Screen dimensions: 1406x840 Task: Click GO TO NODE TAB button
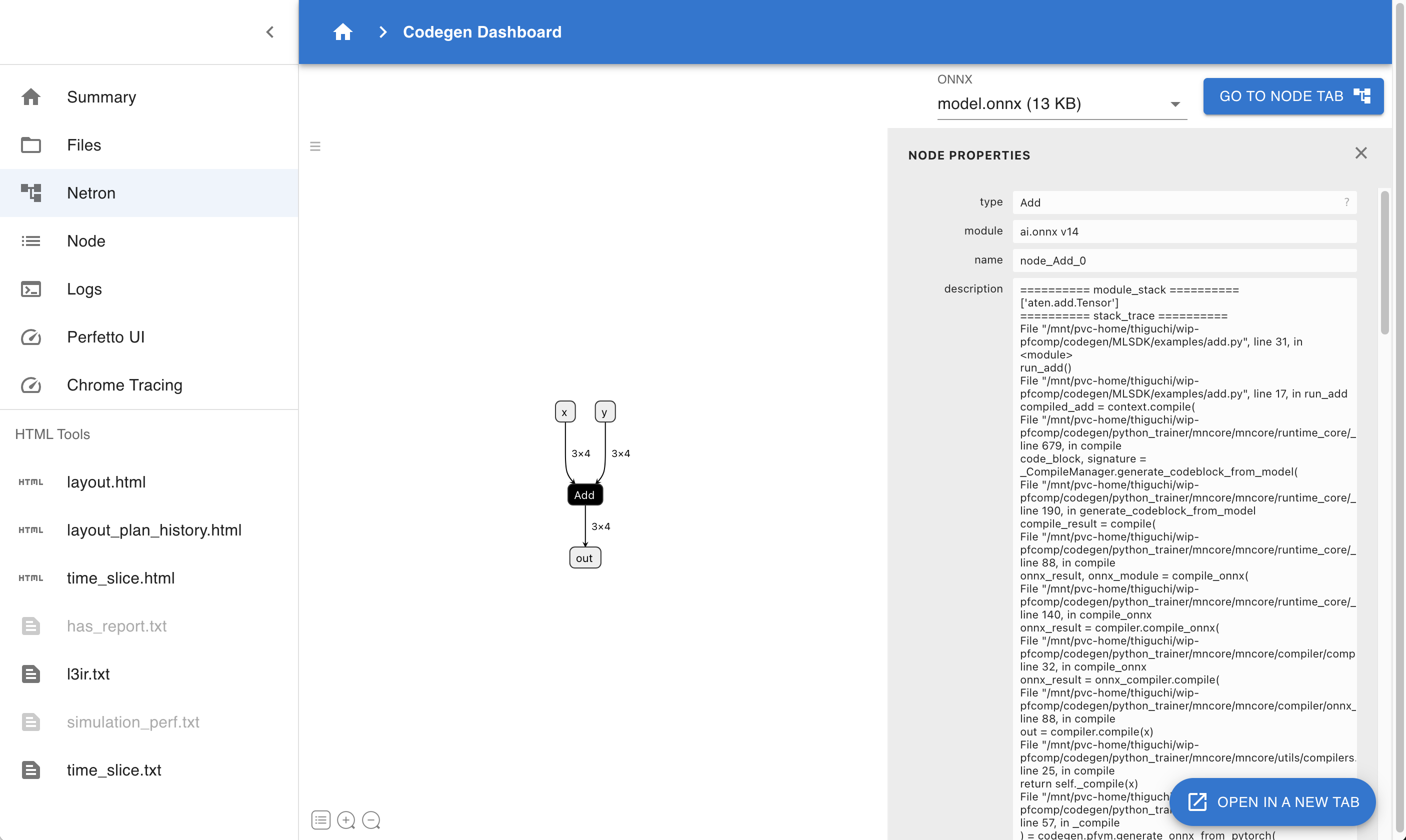[x=1293, y=96]
